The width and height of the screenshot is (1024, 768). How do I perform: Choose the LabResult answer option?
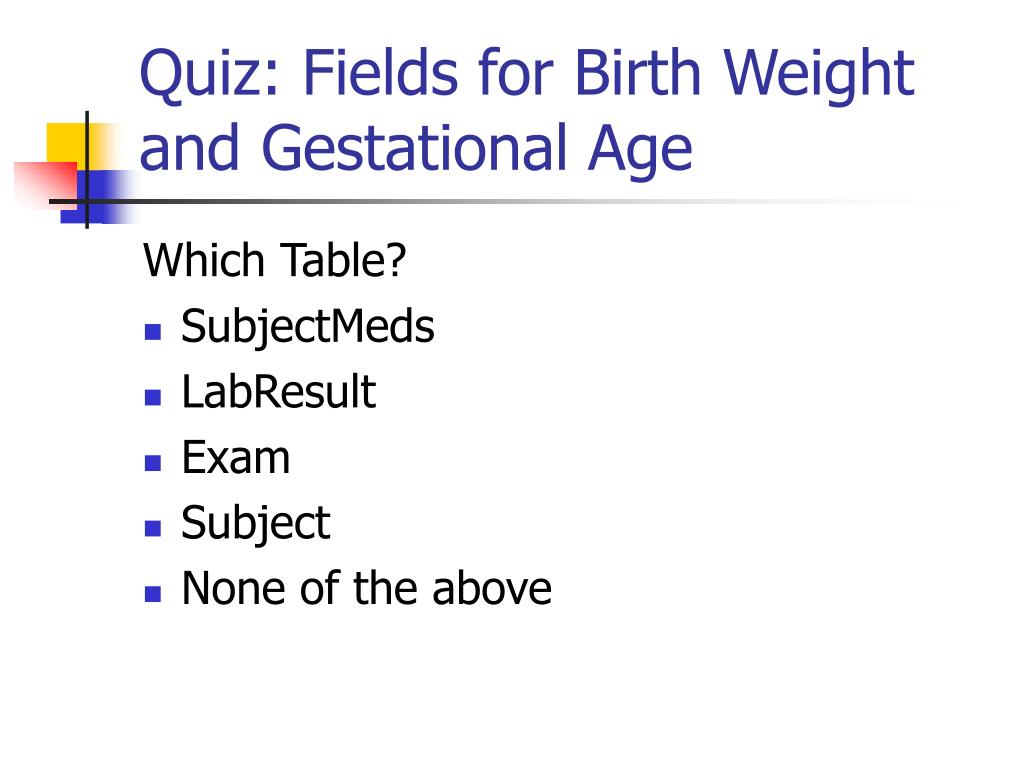279,392
